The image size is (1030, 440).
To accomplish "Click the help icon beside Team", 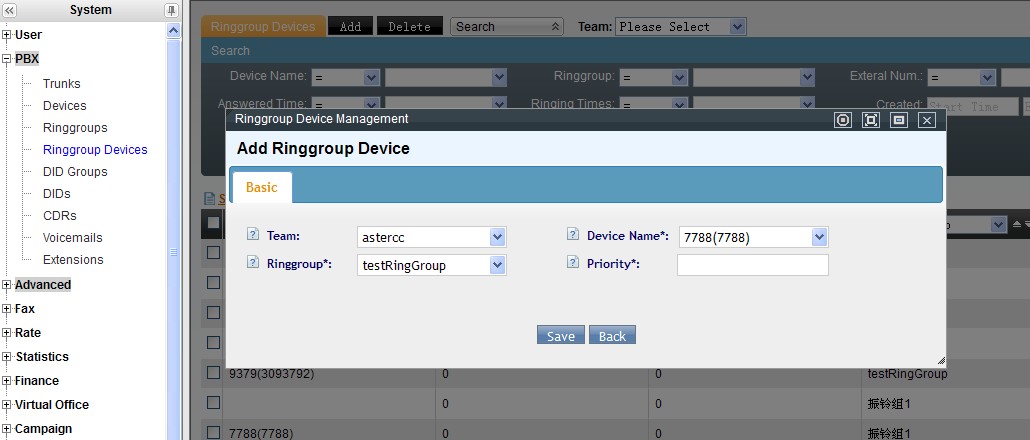I will 253,235.
